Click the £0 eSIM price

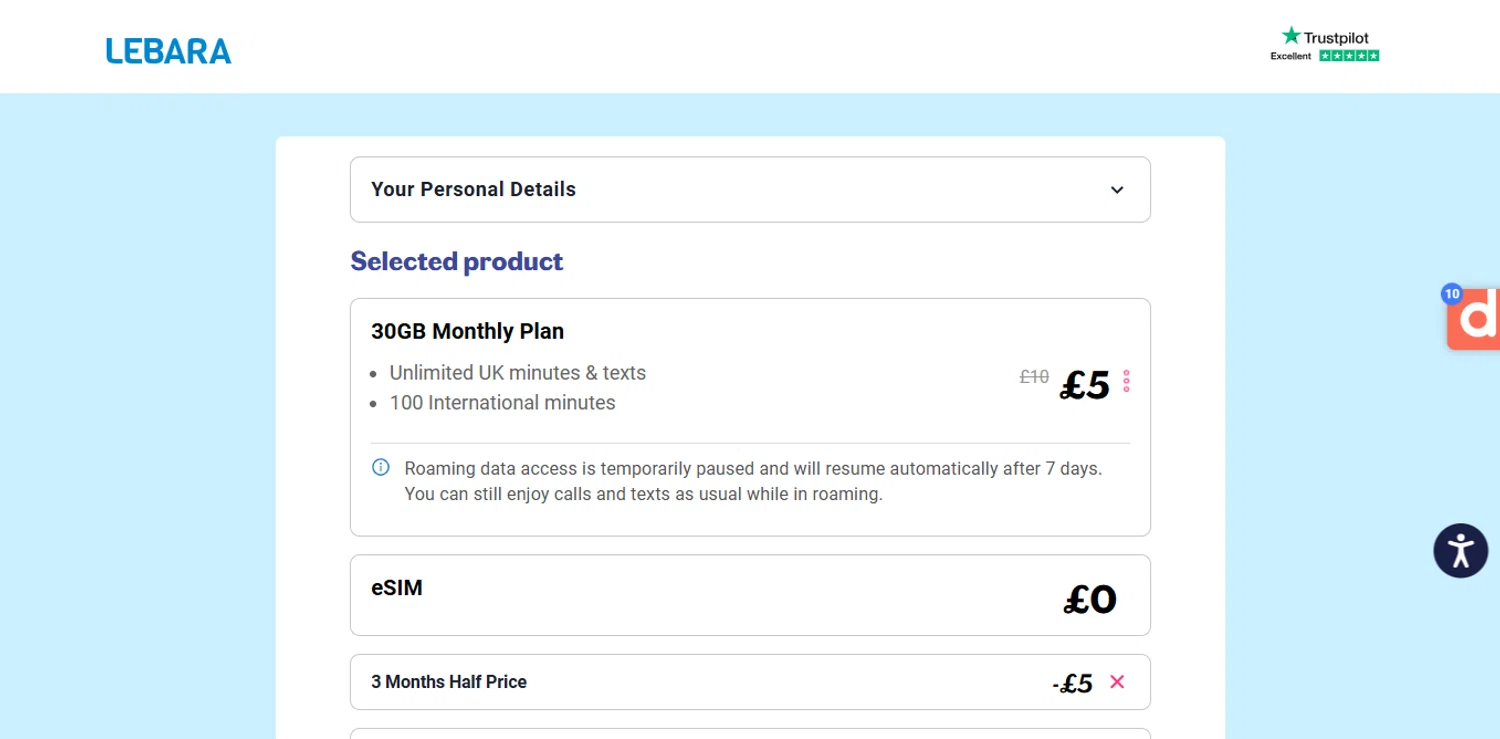[1090, 600]
